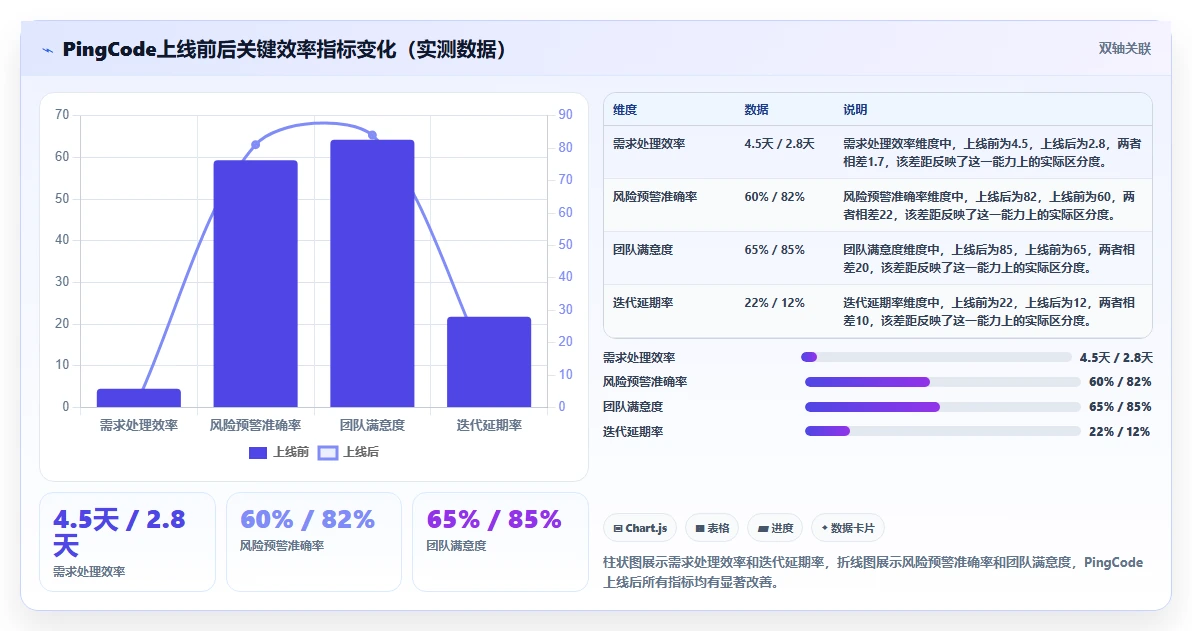Click 迭代延期率 label beside progress bar

(633, 432)
